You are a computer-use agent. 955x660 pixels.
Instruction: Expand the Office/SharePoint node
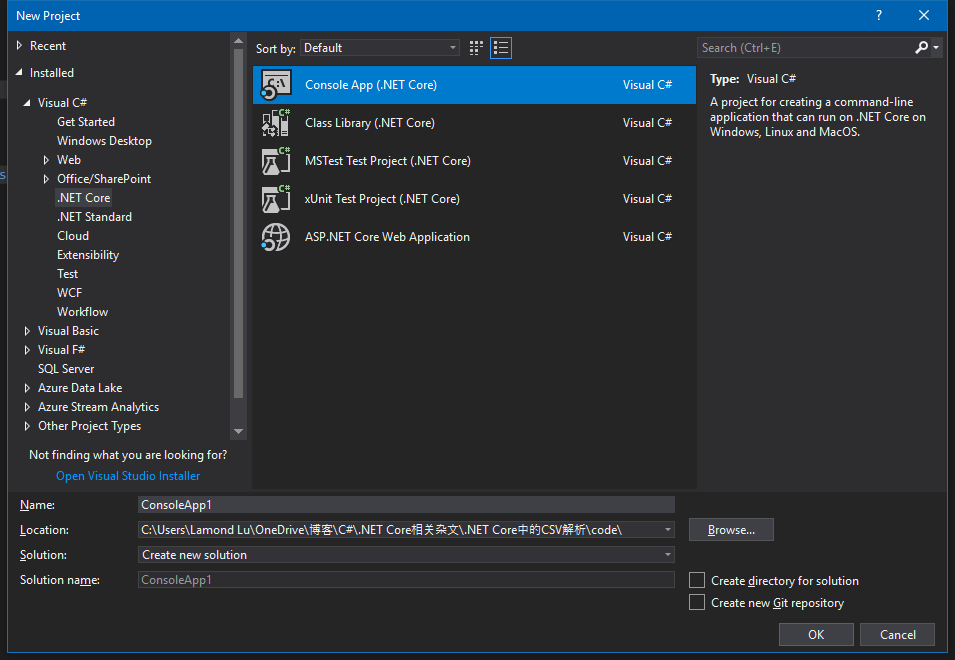pyautogui.click(x=46, y=179)
